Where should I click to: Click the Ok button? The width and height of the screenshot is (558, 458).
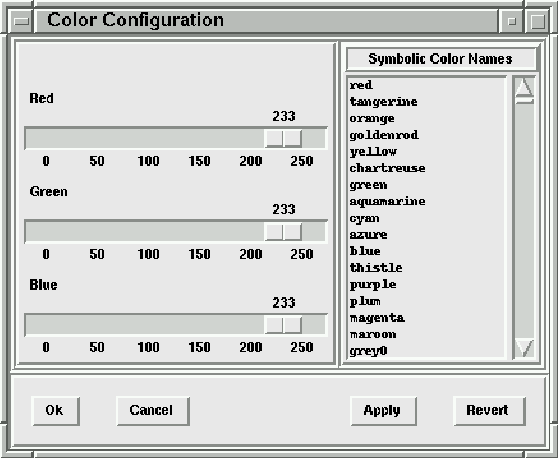pyautogui.click(x=55, y=411)
